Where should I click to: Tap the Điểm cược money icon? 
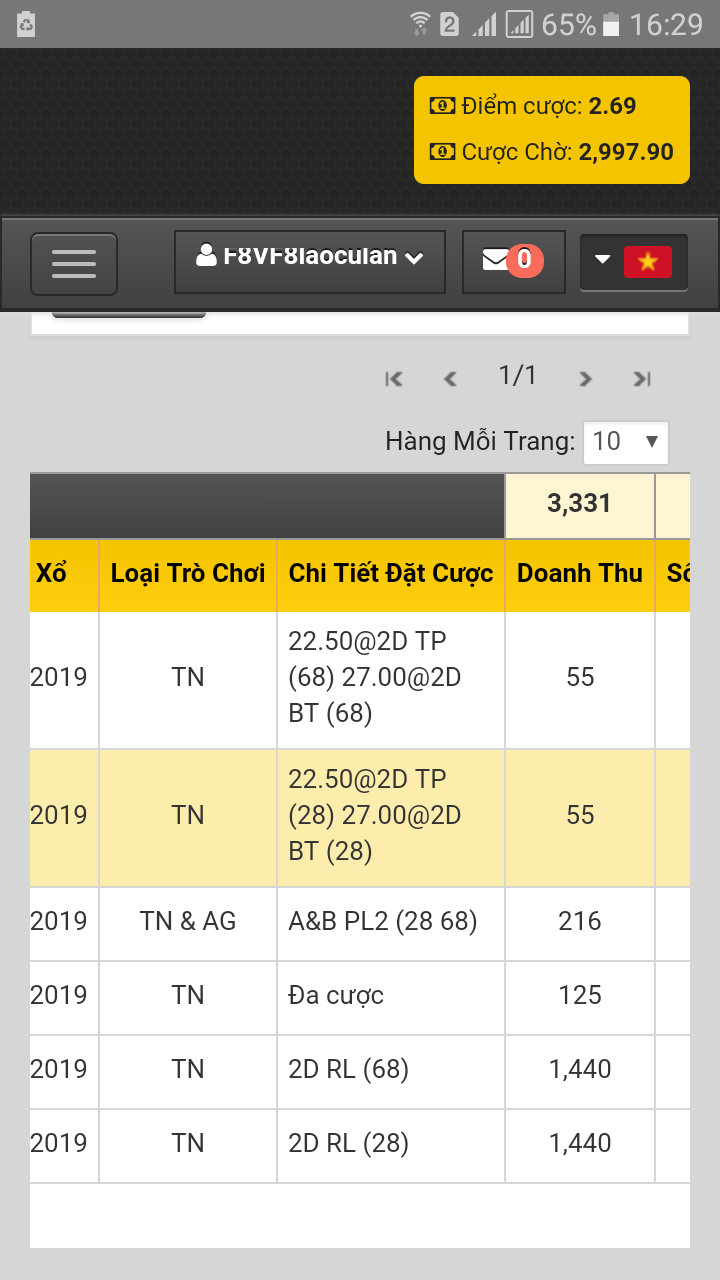point(442,106)
